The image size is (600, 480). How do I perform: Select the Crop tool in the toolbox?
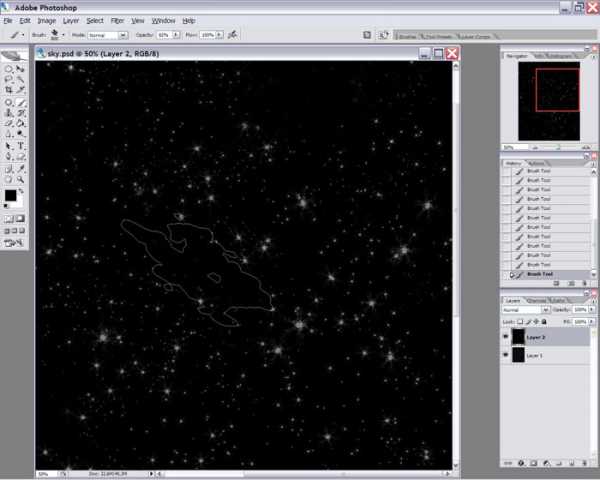[x=9, y=90]
